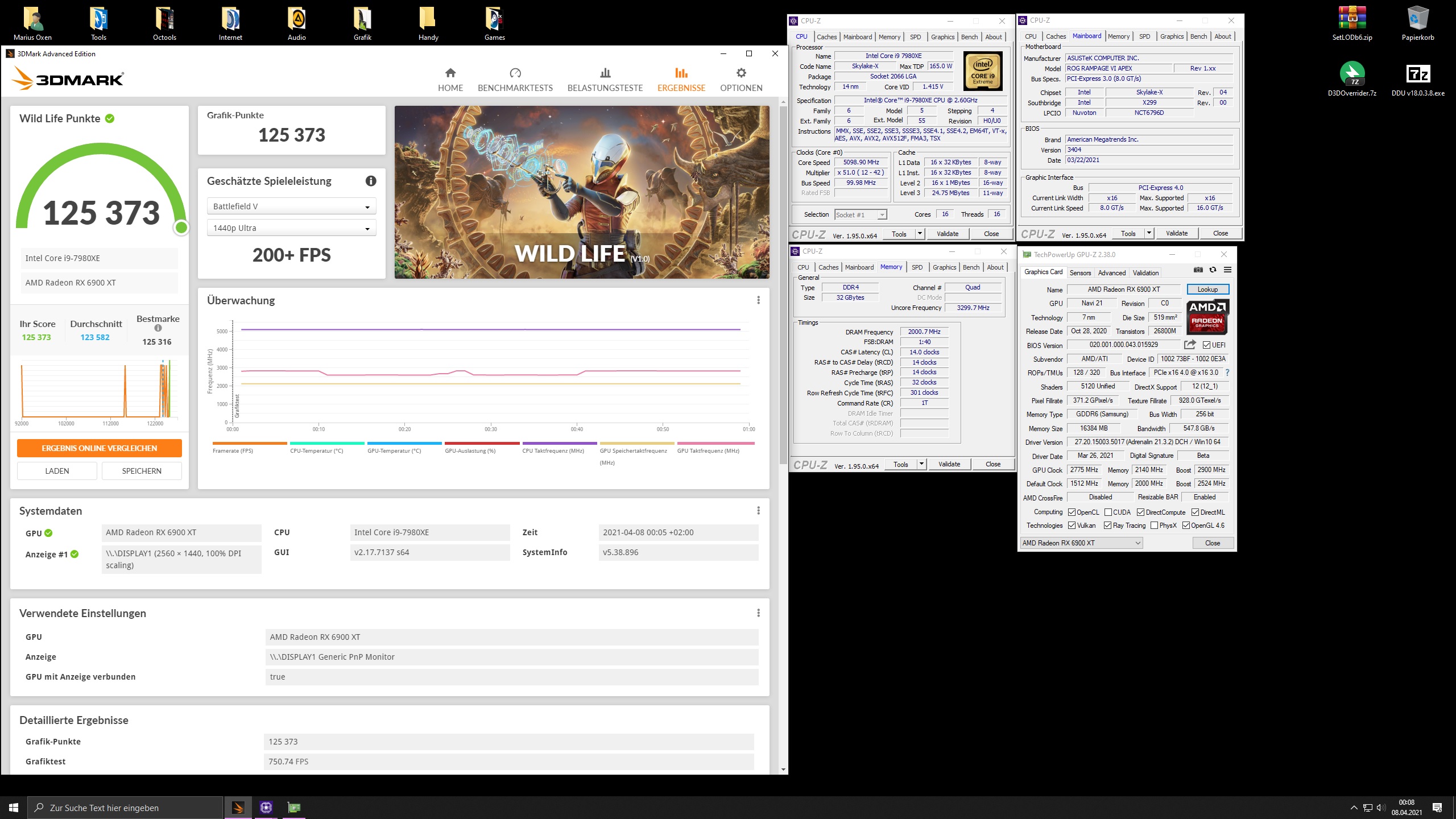The width and height of the screenshot is (1456, 819).
Task: Click GPU-Z BIOS export share icon
Action: (x=1190, y=345)
